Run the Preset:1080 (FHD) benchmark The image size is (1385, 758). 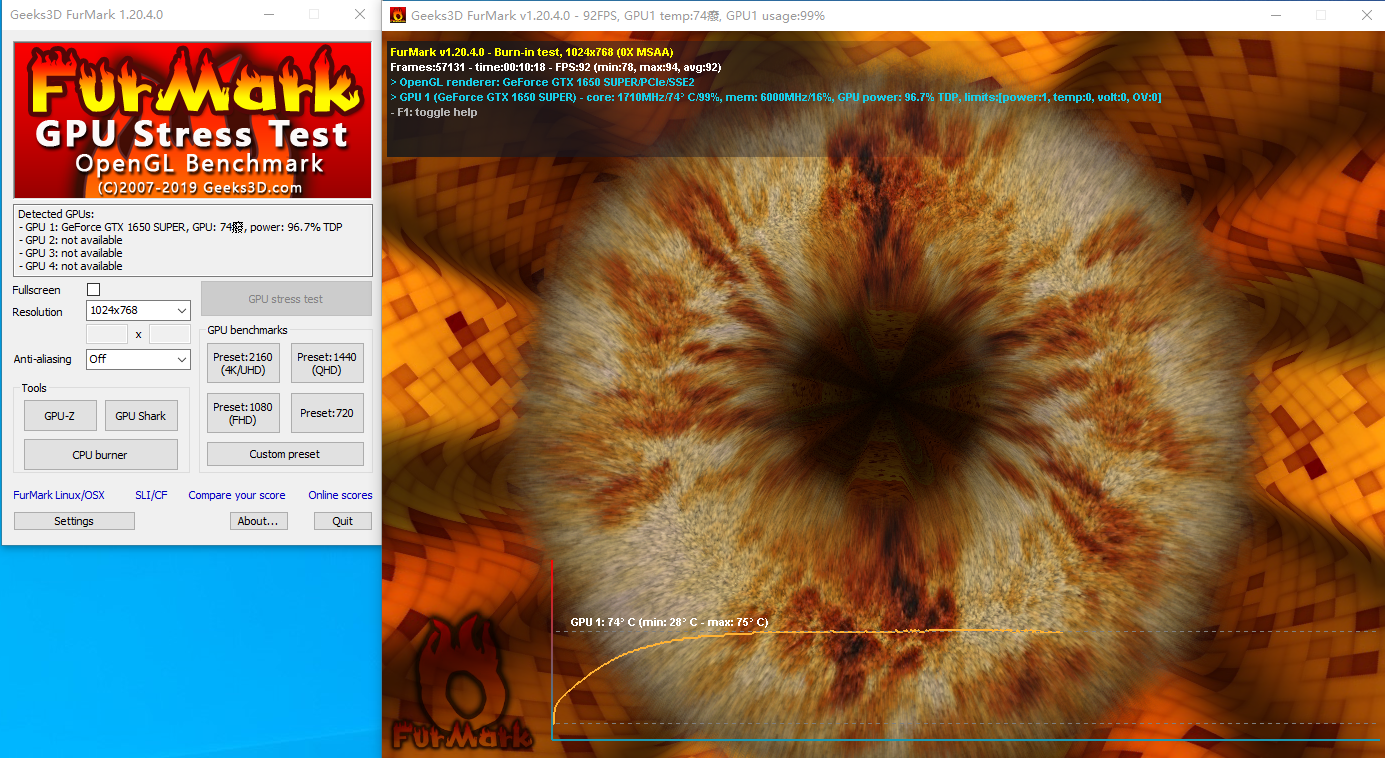coord(243,413)
